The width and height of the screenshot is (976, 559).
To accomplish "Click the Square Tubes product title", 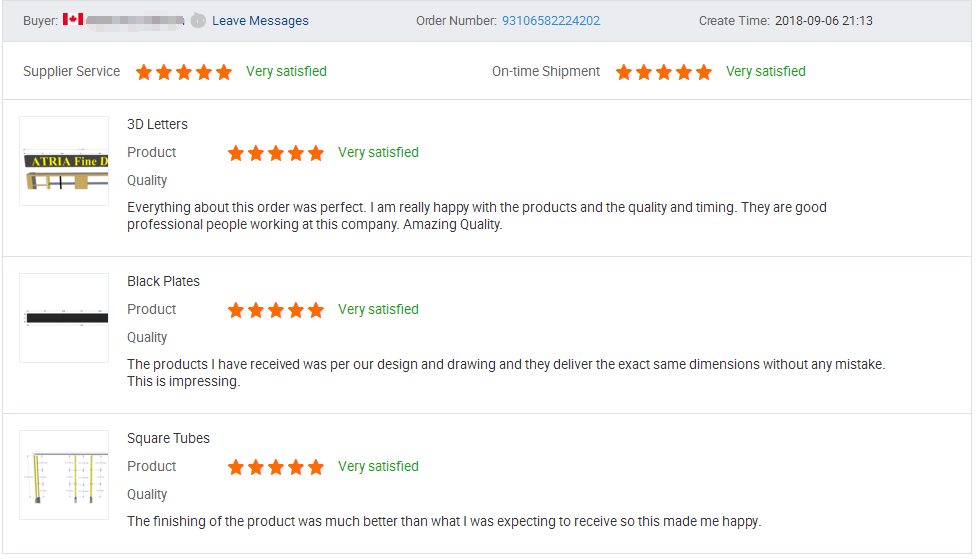I will tap(168, 438).
